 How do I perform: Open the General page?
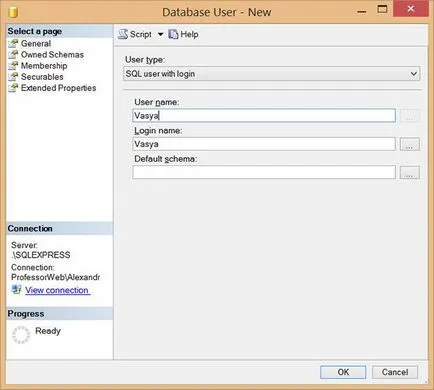click(x=36, y=43)
